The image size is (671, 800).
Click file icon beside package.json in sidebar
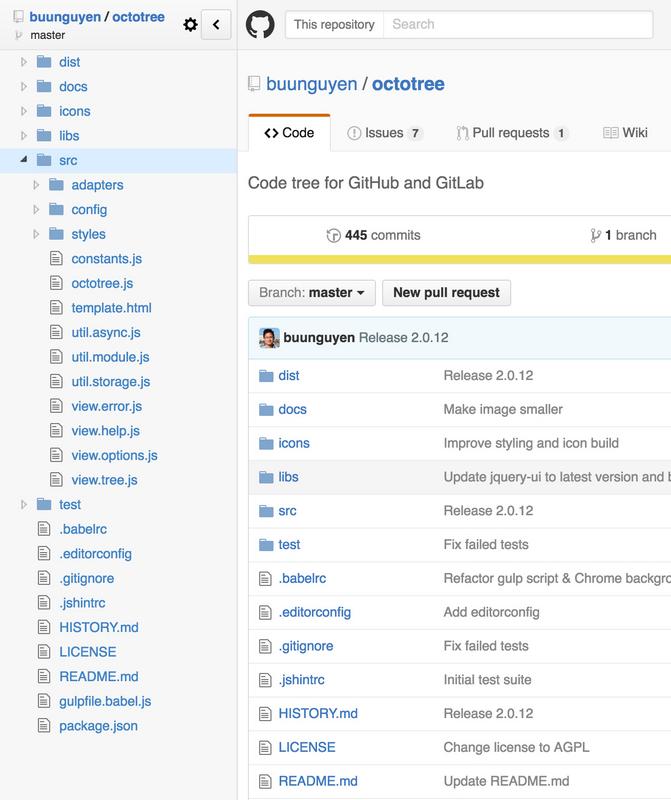(x=44, y=725)
